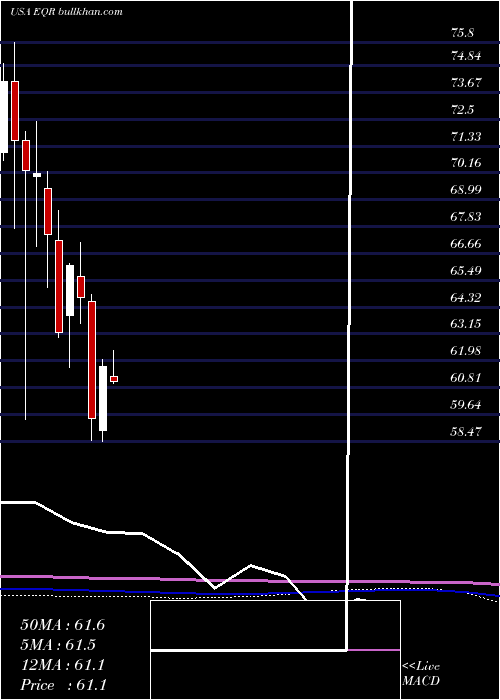Viewport: 500px width, 700px height.
Task: Click the 61.98 price level label
Action: click(466, 351)
